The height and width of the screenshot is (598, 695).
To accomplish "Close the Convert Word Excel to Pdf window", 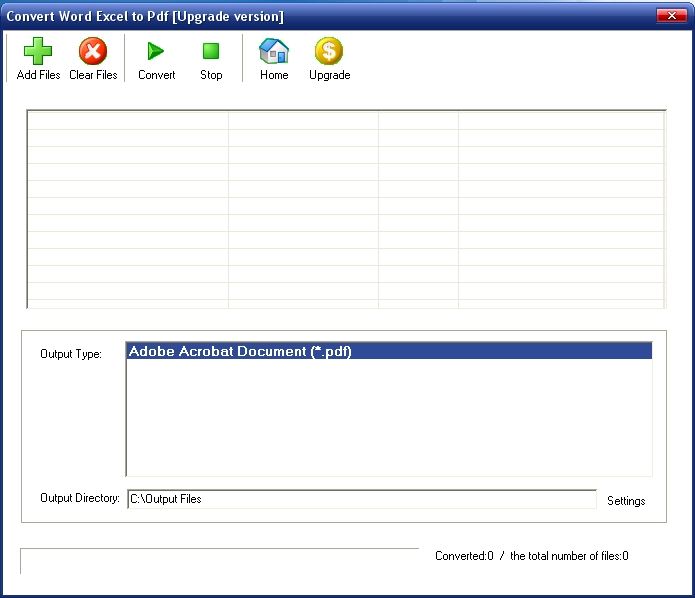I will coord(672,16).
